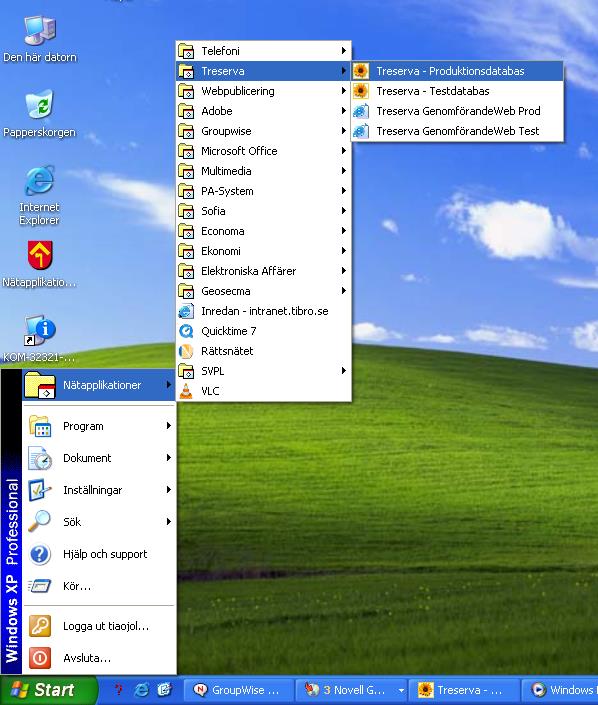Image resolution: width=598 pixels, height=705 pixels.
Task: Open the Economa folder entry
Action: coord(263,231)
